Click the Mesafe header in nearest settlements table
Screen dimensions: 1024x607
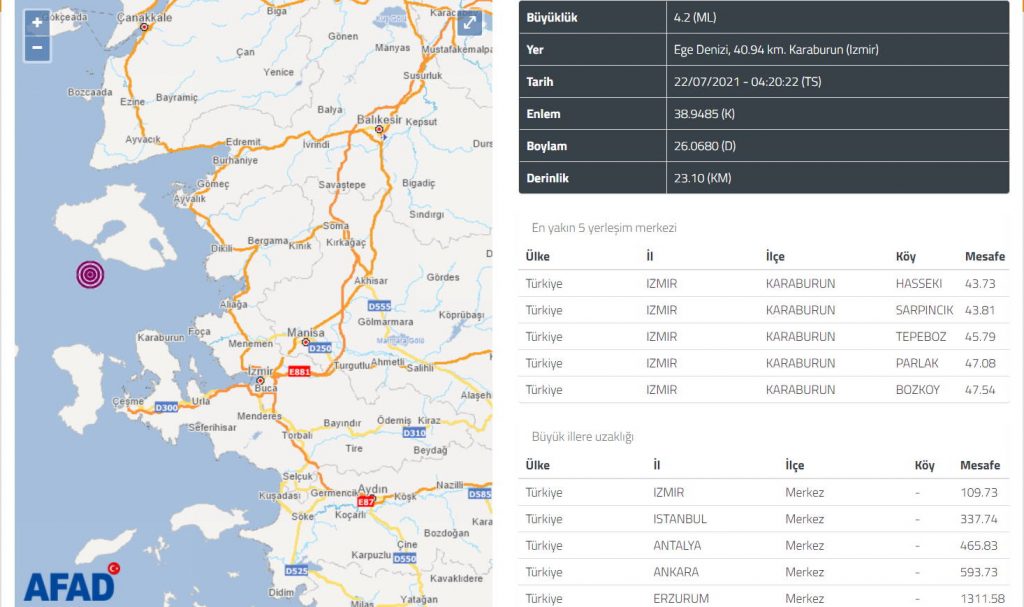pyautogui.click(x=984, y=257)
